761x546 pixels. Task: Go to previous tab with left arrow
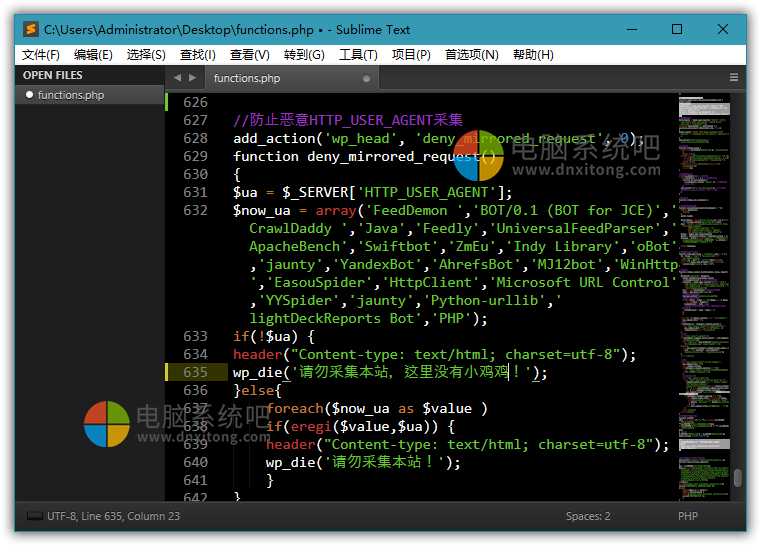[178, 78]
